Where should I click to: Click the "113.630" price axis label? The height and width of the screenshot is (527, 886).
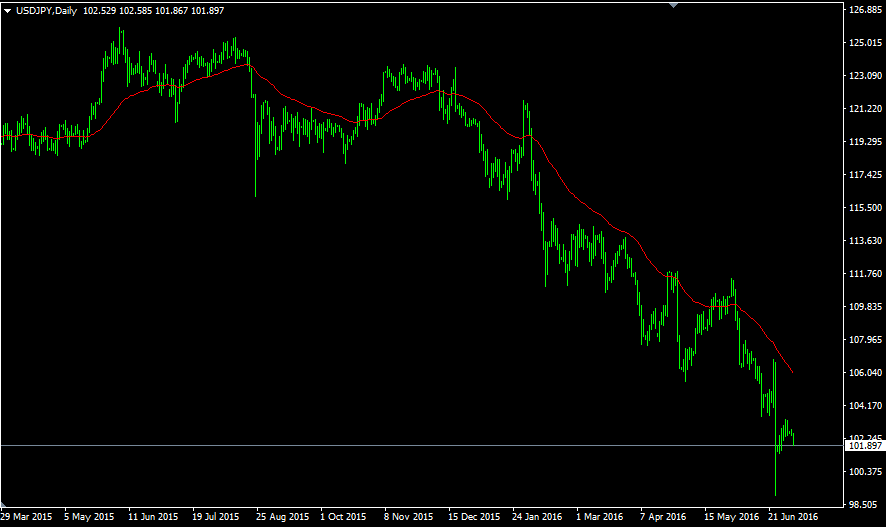(865, 241)
